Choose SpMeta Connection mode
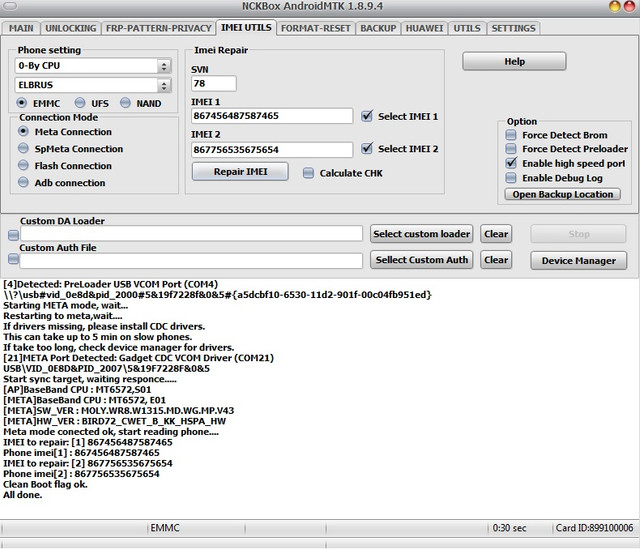 point(23,148)
